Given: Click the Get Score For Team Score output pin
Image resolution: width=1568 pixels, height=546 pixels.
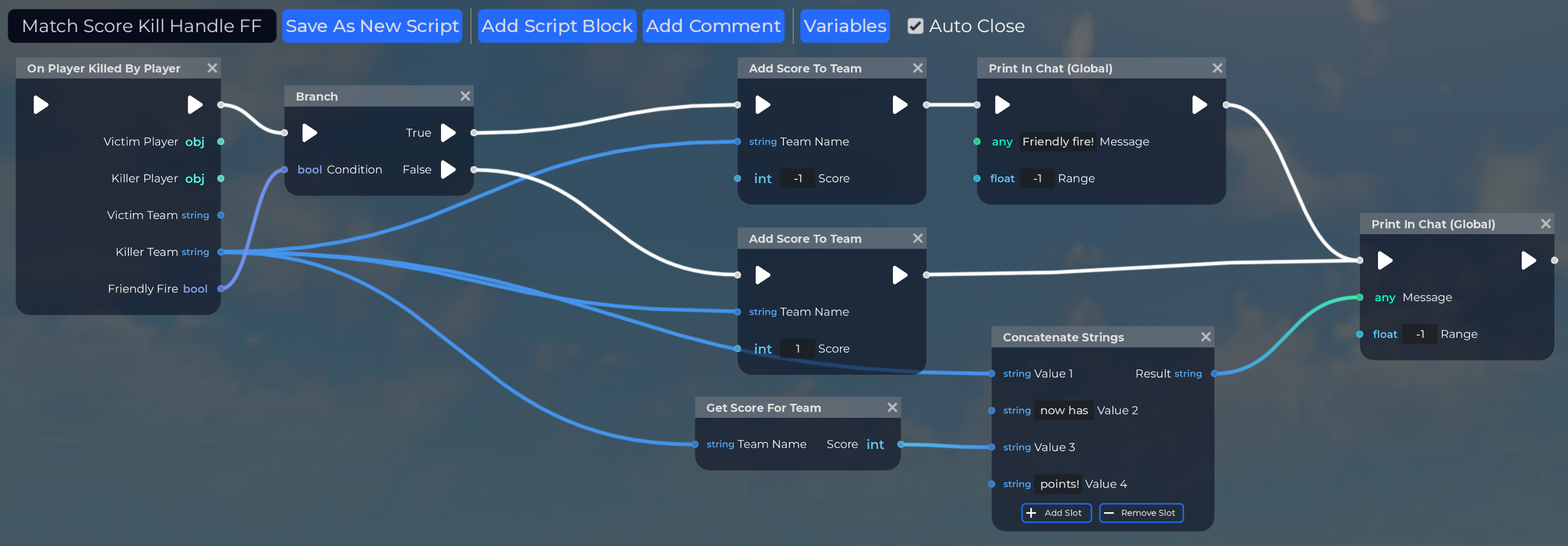Looking at the screenshot, I should 901,444.
